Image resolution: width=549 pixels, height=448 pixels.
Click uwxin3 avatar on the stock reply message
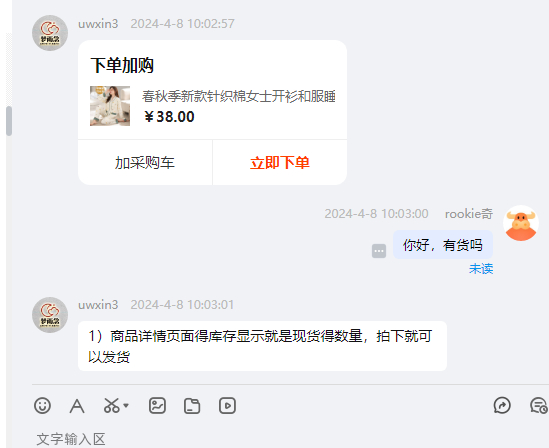point(50,315)
